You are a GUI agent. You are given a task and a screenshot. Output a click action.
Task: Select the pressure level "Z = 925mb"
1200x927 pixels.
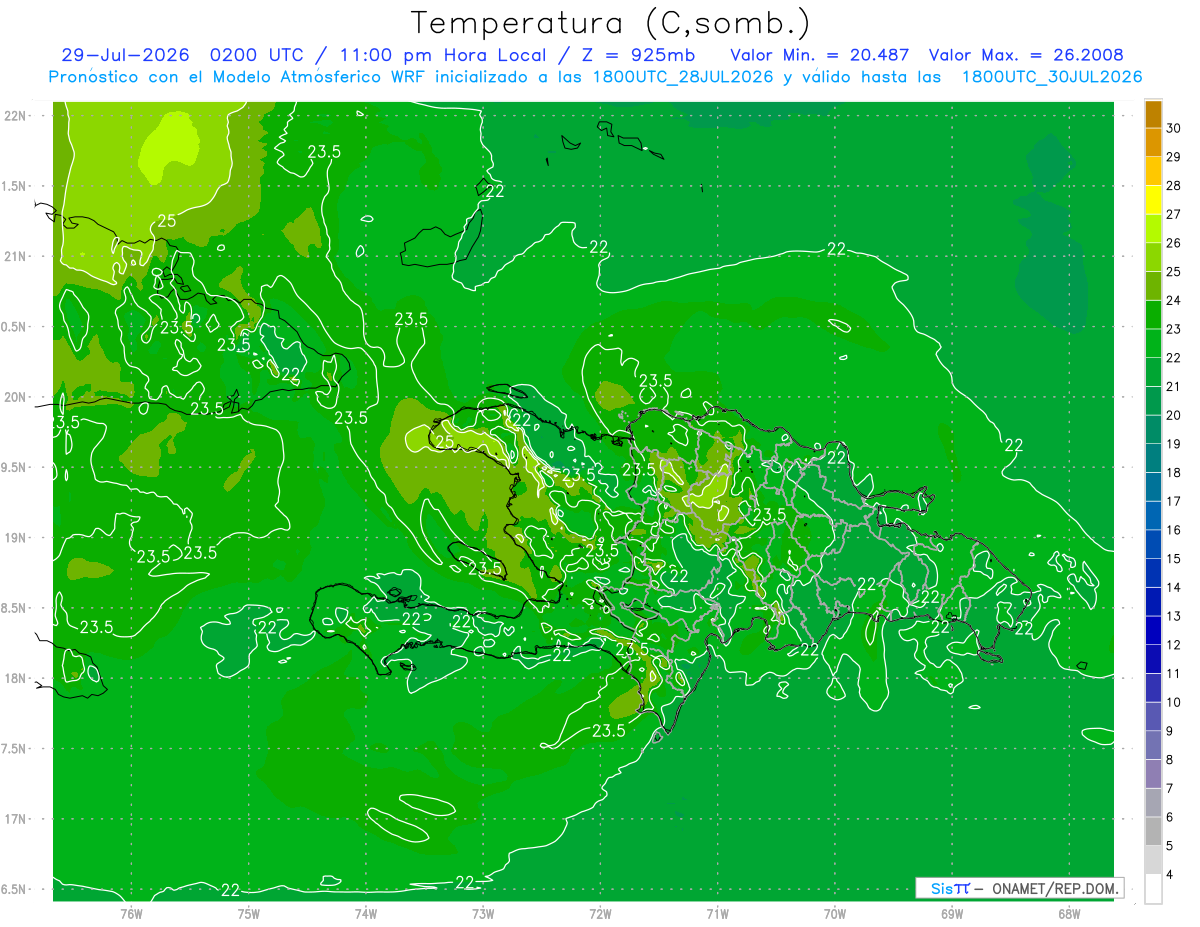tap(639, 55)
